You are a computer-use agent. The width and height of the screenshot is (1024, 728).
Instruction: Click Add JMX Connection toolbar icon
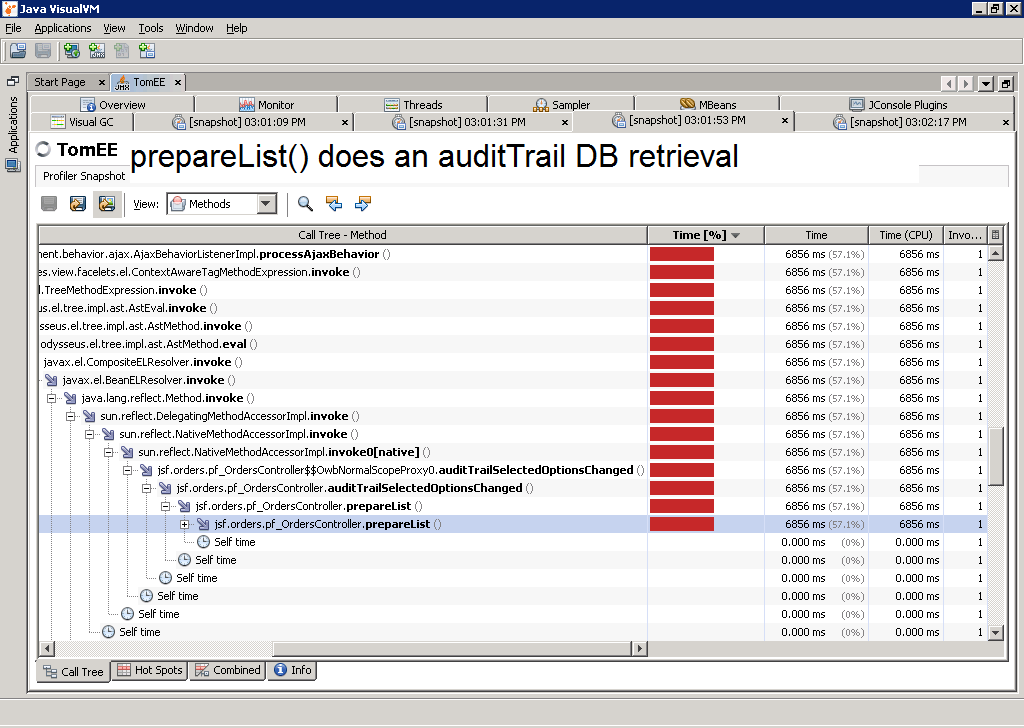pyautogui.click(x=97, y=51)
